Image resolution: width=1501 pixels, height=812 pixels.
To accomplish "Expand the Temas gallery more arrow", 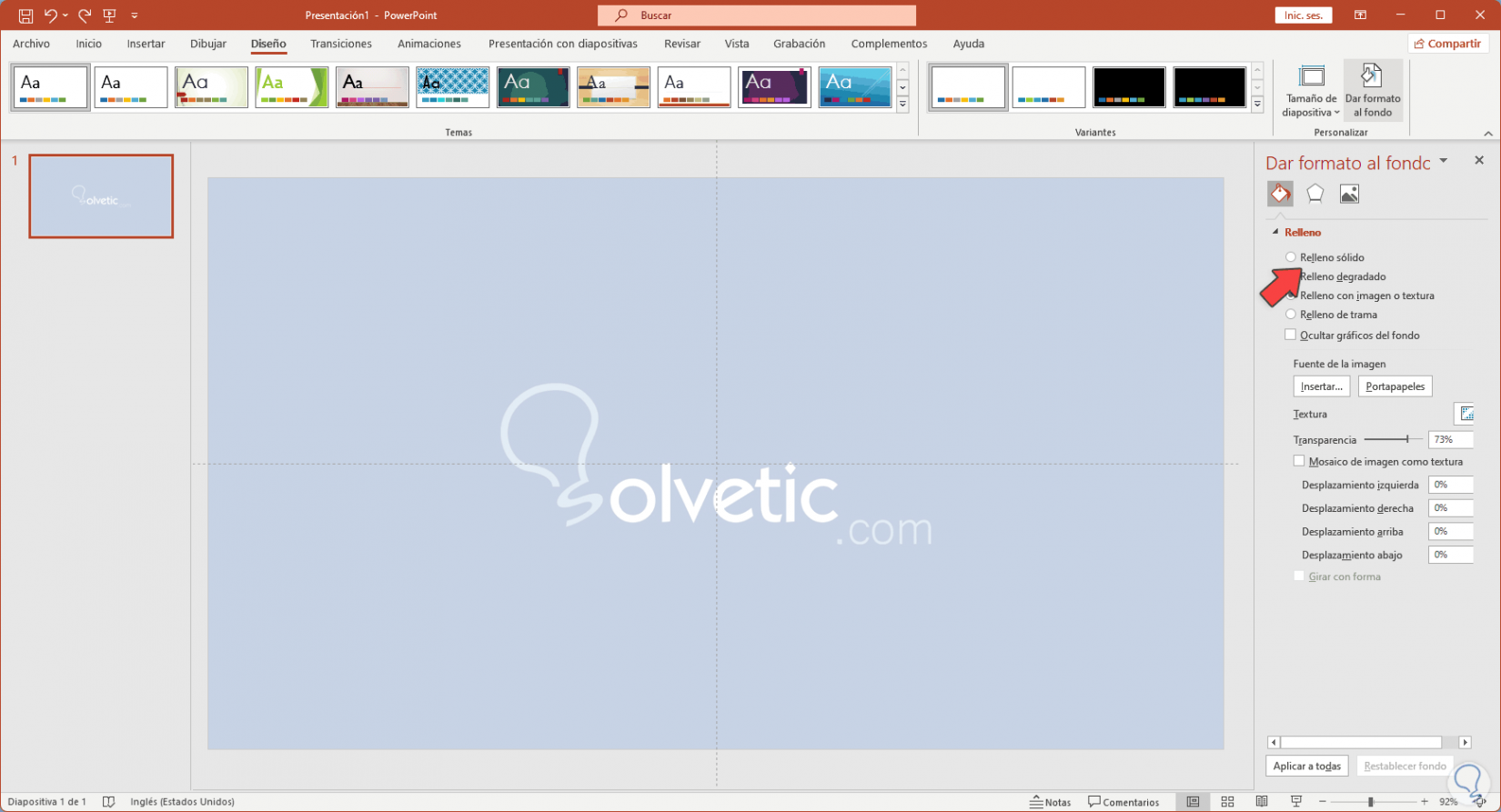I will 902,105.
